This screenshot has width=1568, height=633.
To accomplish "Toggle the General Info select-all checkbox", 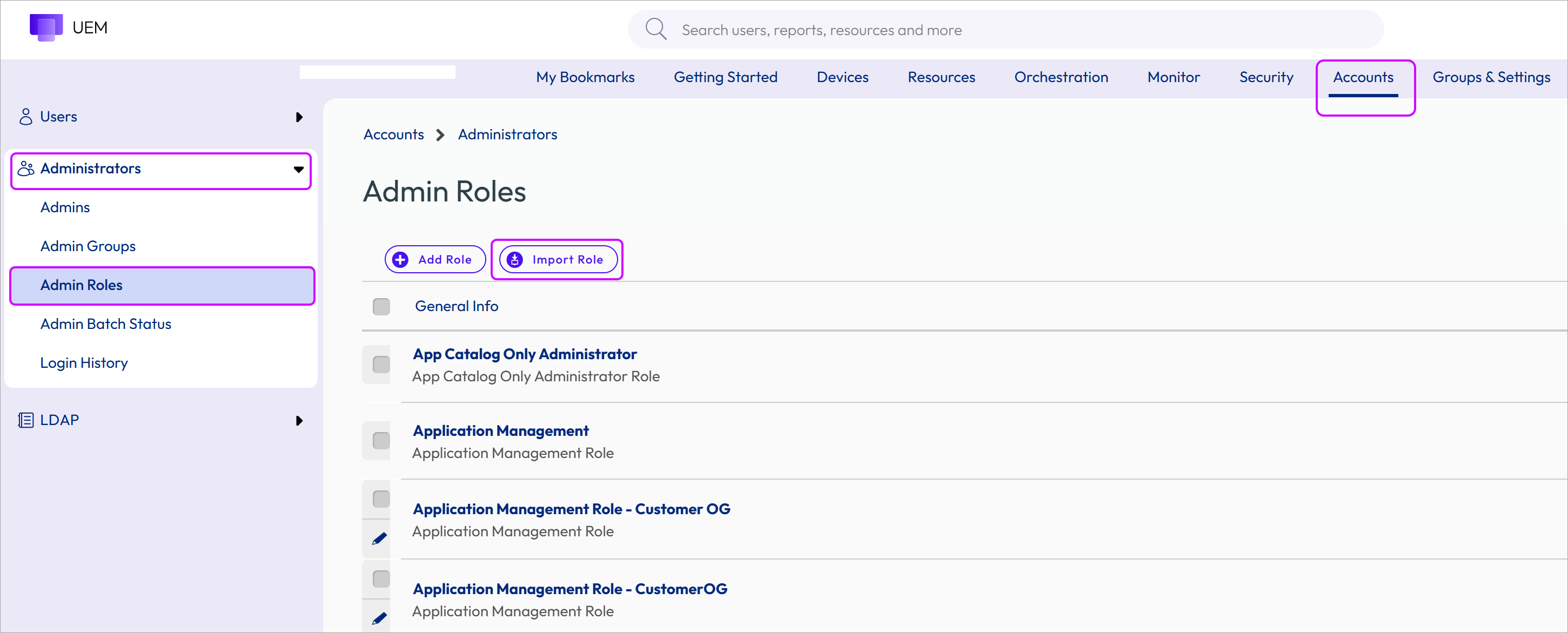I will (381, 306).
